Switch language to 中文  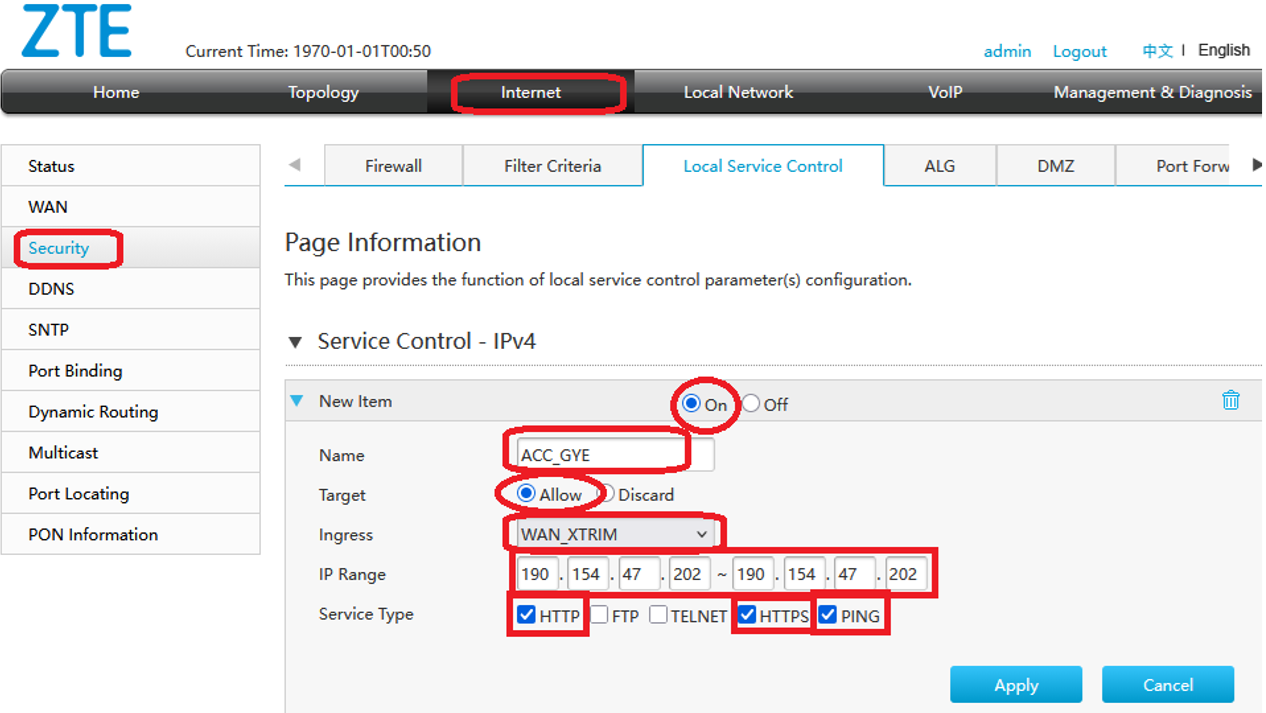1157,51
